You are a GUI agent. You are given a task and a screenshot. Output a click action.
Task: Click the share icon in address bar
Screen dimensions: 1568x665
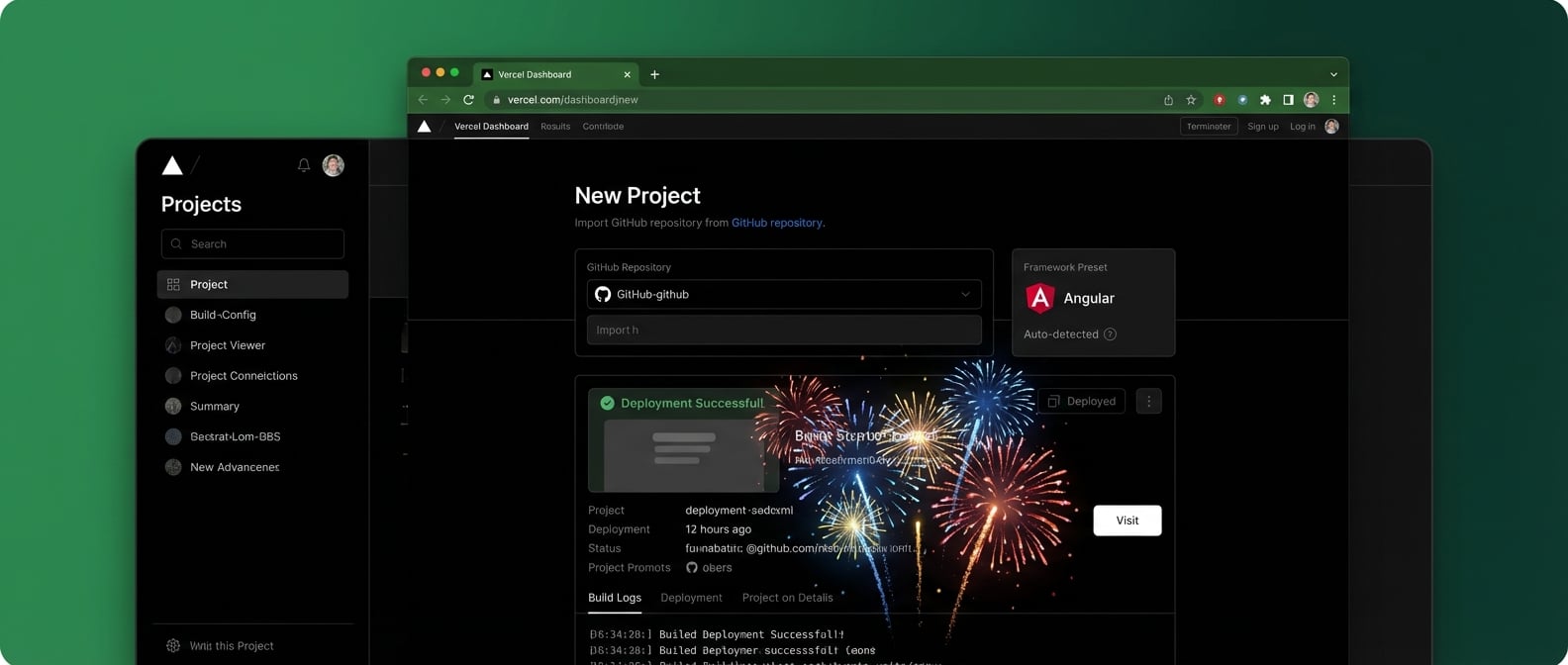pos(1168,100)
